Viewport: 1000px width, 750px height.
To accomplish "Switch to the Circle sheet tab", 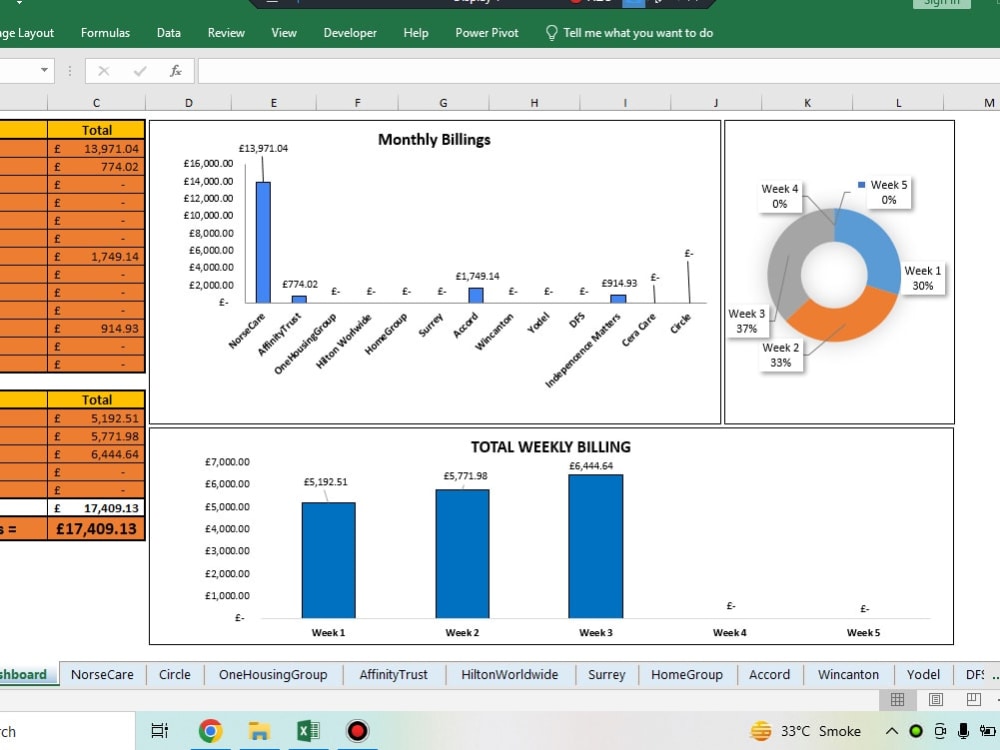I will pos(175,675).
